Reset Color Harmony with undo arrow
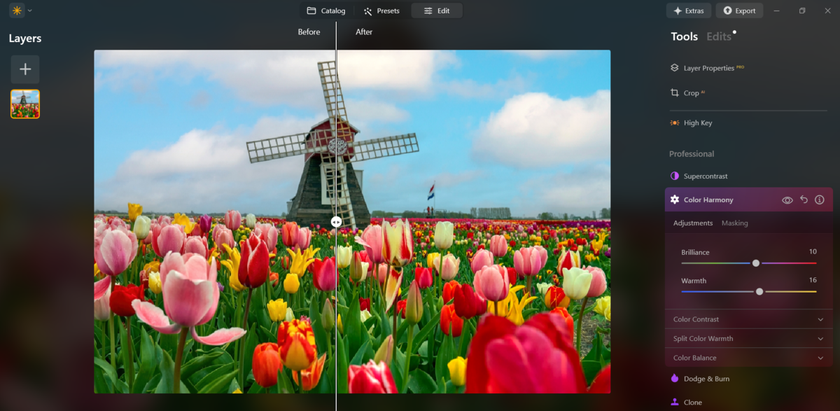 click(804, 199)
